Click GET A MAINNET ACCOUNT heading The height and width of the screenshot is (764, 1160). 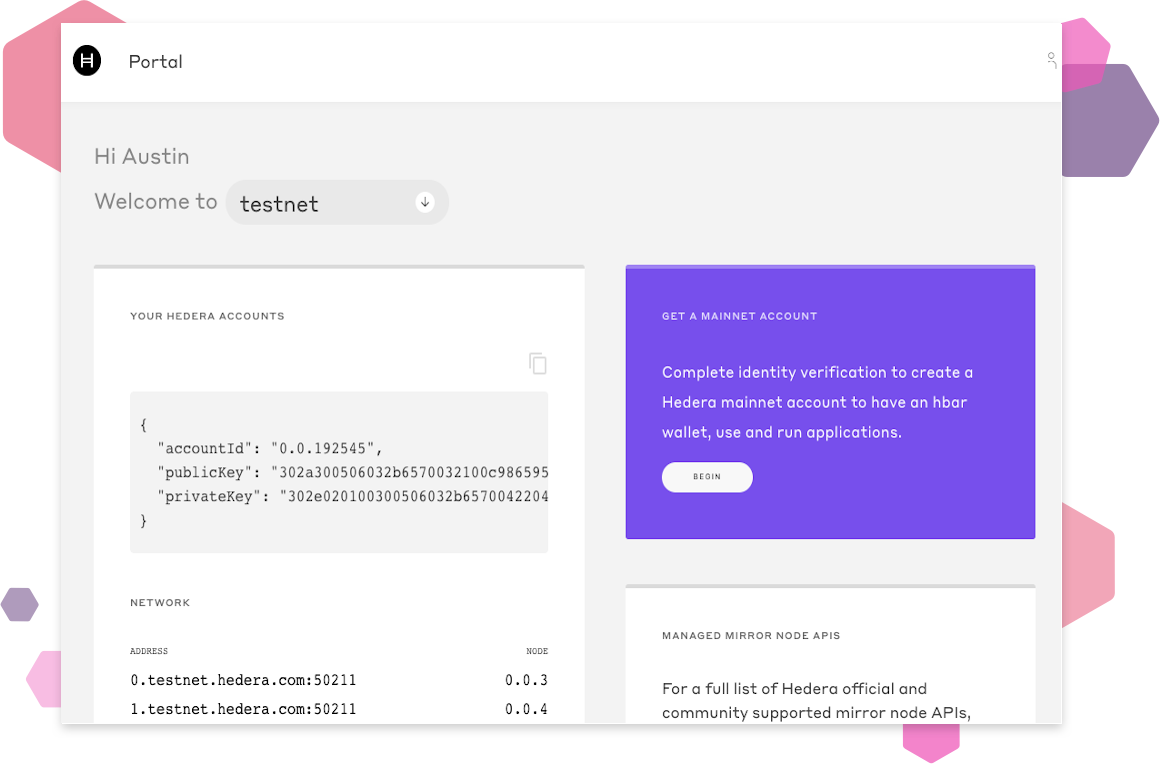(740, 316)
